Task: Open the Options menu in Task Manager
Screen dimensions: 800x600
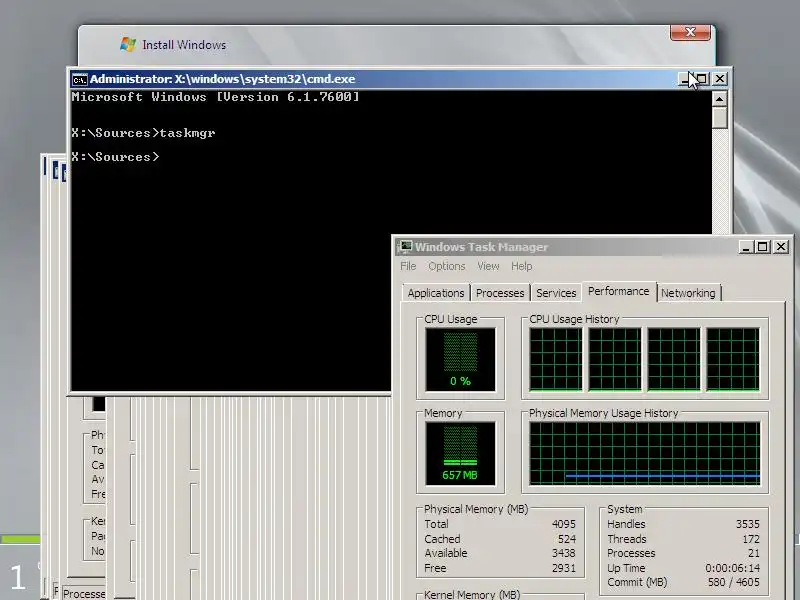Action: coord(446,266)
